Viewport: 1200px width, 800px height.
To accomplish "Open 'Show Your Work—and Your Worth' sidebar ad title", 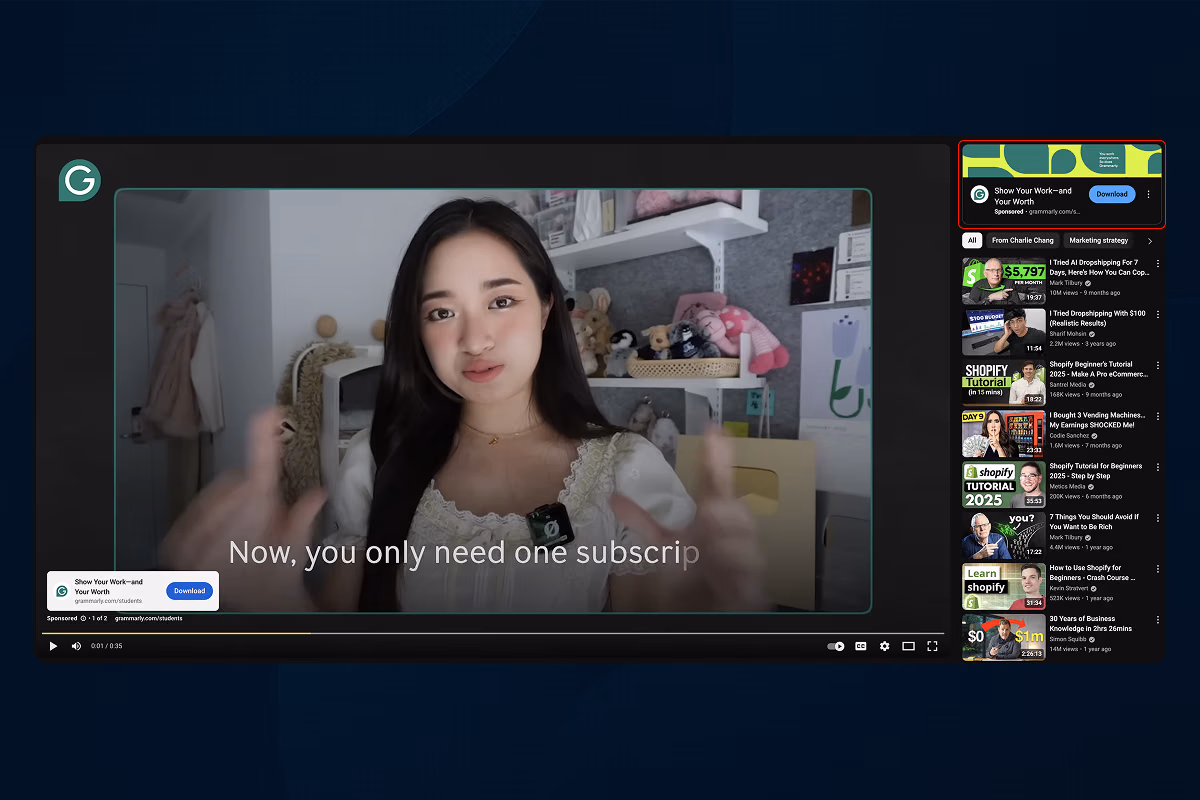I will click(x=1033, y=196).
